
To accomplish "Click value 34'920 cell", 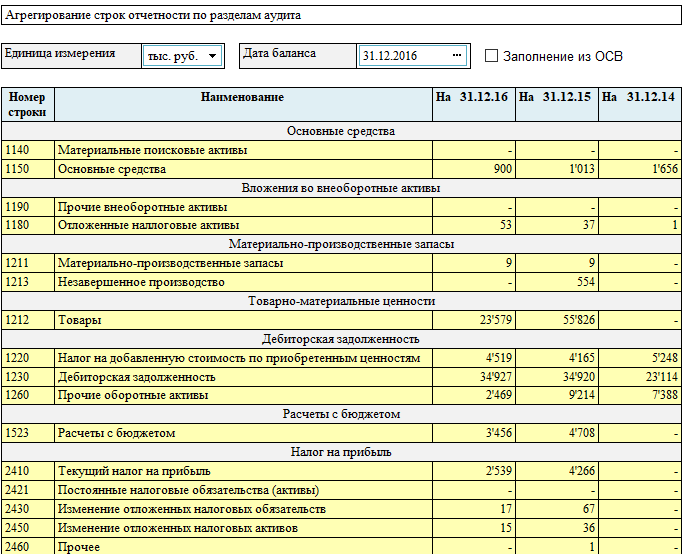I will 557,377.
